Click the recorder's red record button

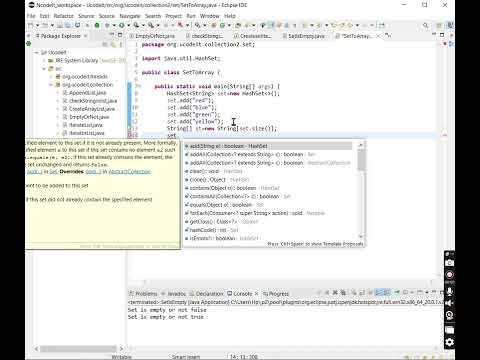tap(449, 275)
